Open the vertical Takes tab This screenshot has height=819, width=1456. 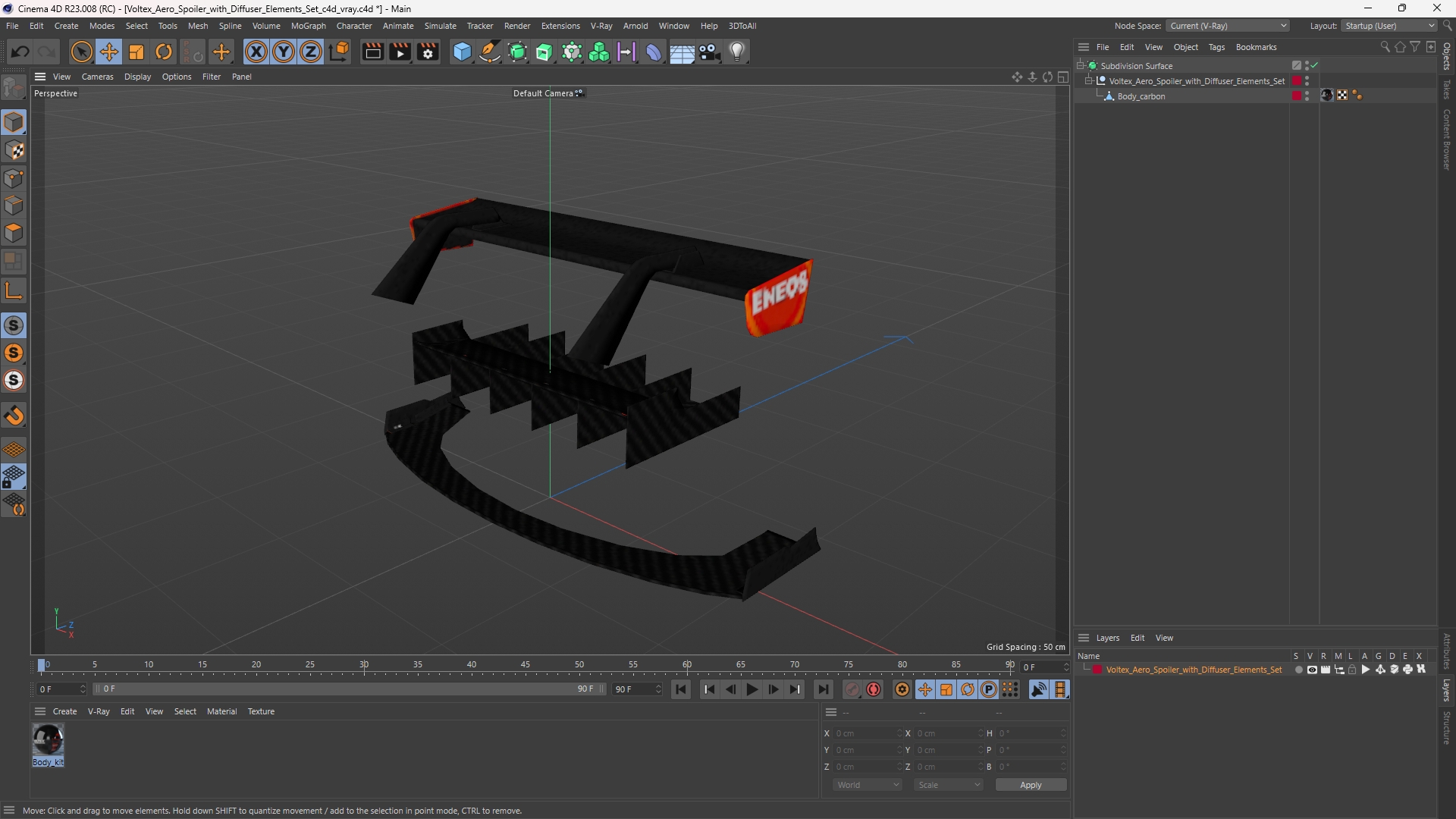(x=1447, y=89)
